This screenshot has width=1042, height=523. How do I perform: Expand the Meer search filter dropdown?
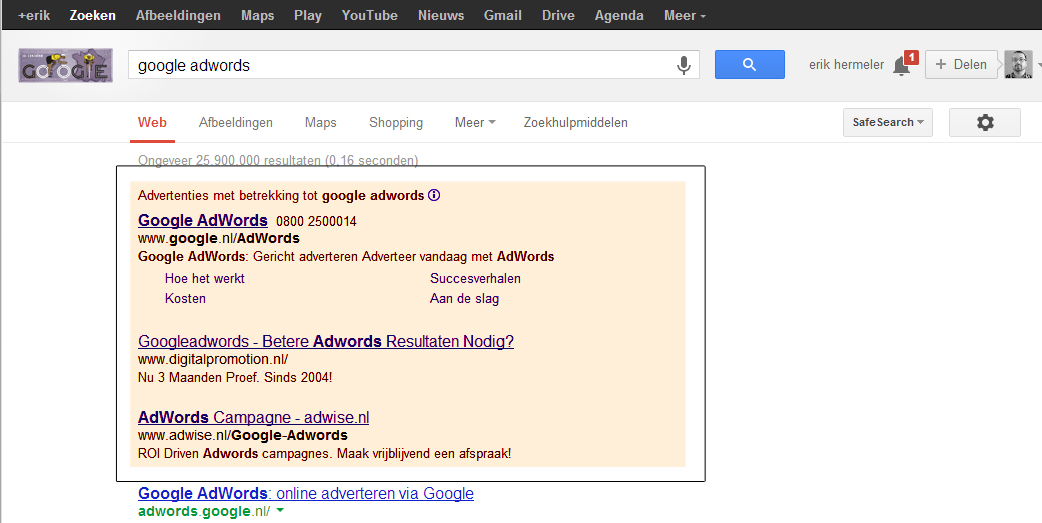(x=475, y=122)
